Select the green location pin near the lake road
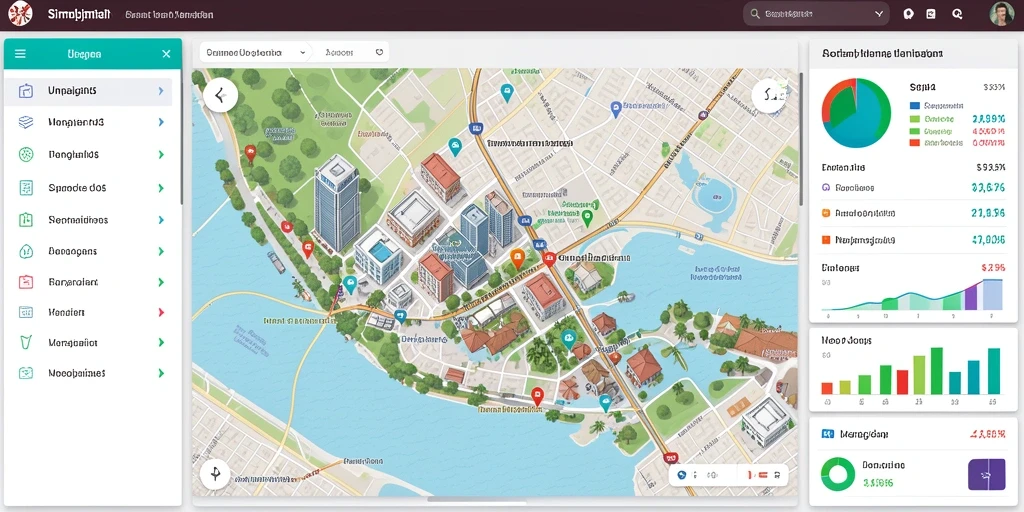The image size is (1024, 512). (x=587, y=217)
